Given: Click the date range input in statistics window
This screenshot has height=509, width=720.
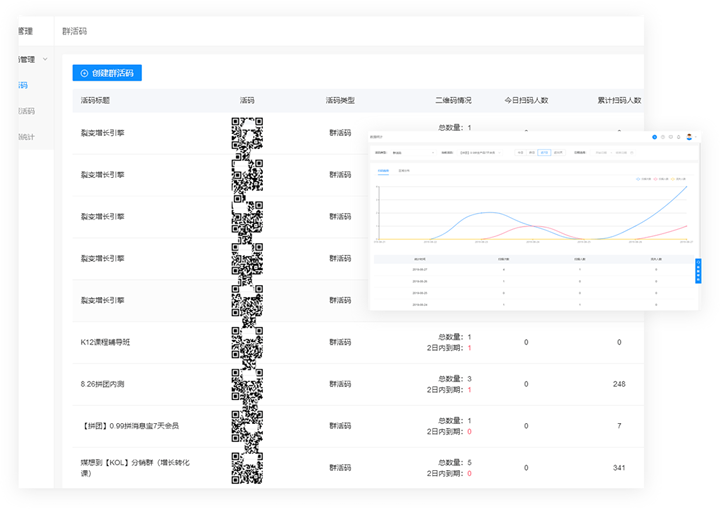Looking at the screenshot, I should 613,153.
